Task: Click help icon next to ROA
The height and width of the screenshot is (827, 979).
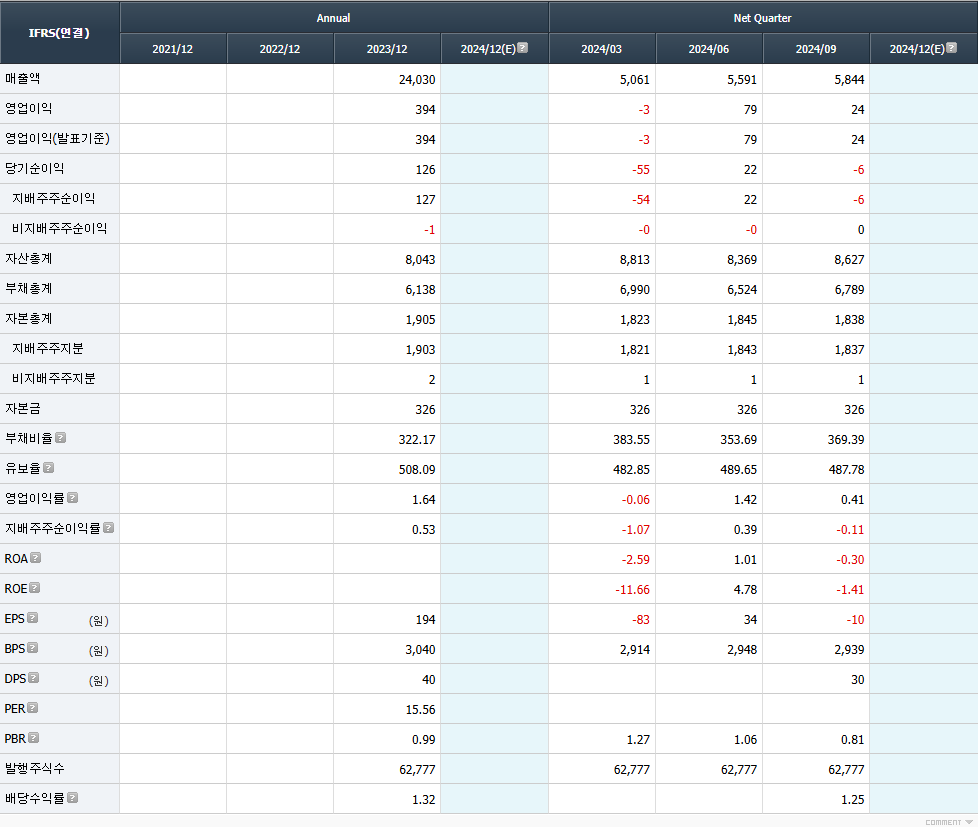Action: click(36, 557)
